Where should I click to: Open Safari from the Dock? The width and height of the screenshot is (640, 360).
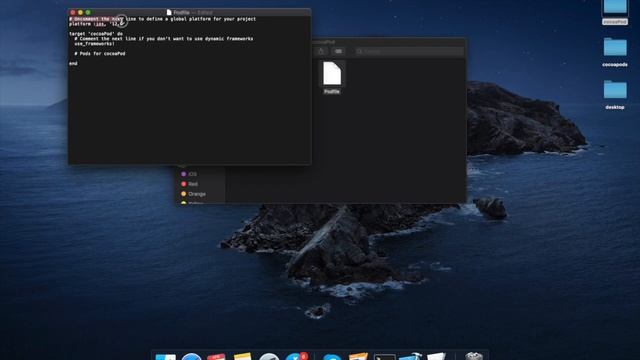191,357
